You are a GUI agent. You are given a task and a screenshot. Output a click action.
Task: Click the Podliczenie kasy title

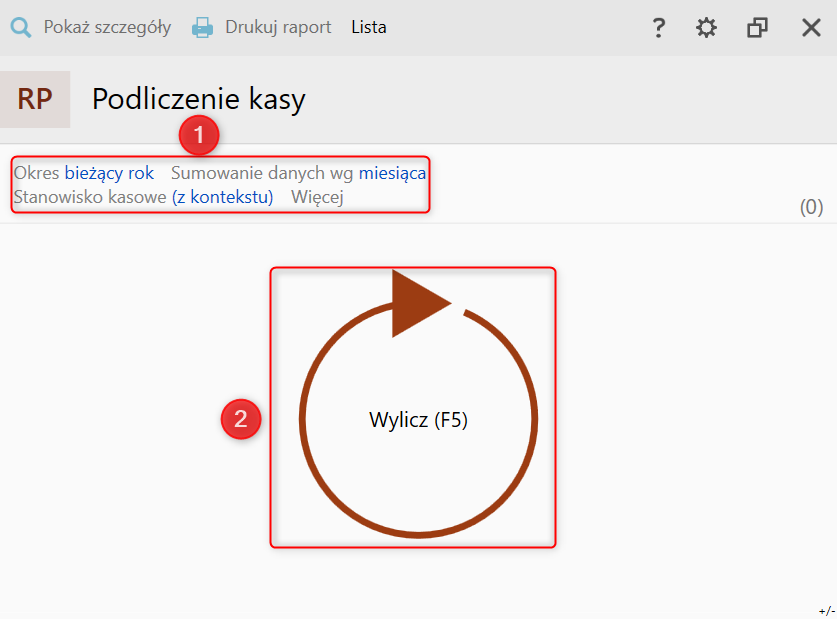199,99
